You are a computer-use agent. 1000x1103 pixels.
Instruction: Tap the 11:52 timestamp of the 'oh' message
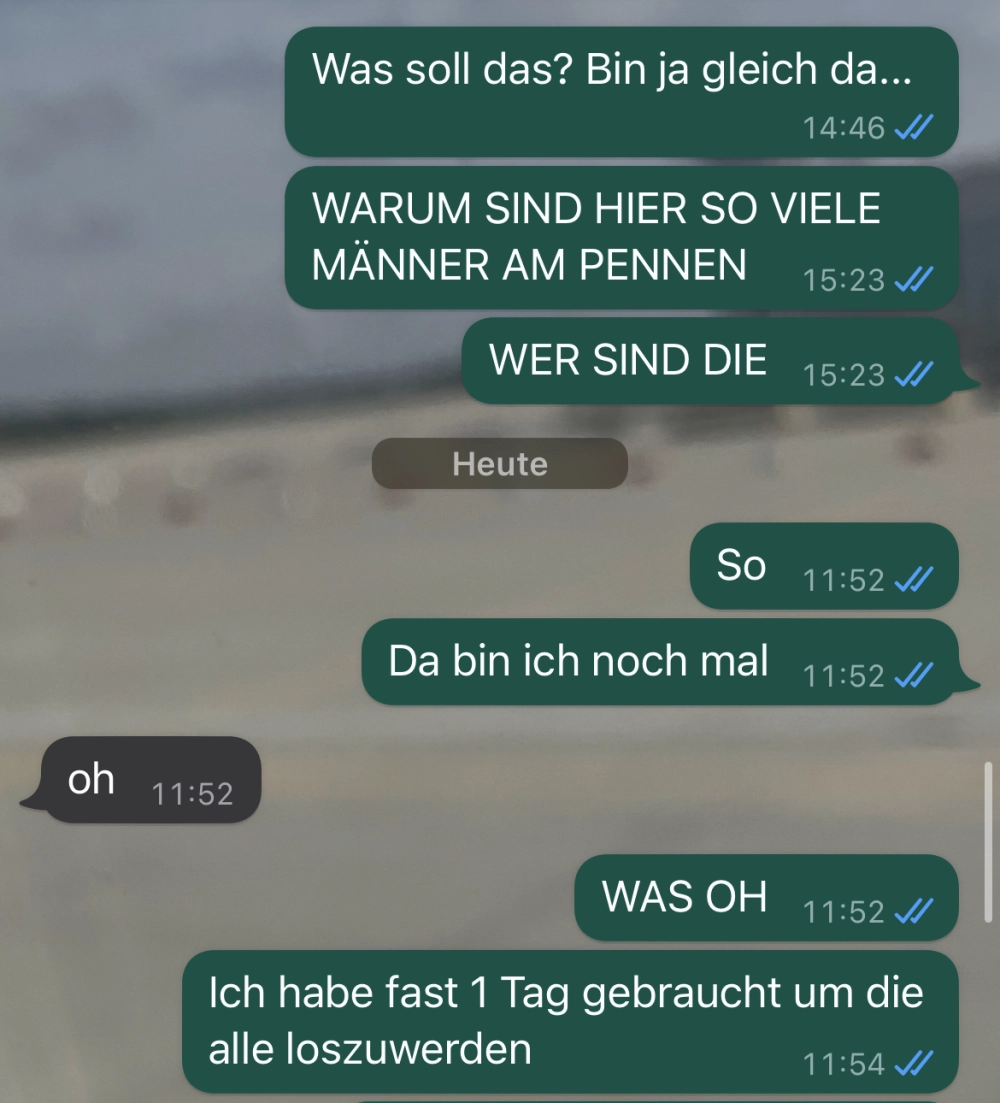(x=192, y=794)
